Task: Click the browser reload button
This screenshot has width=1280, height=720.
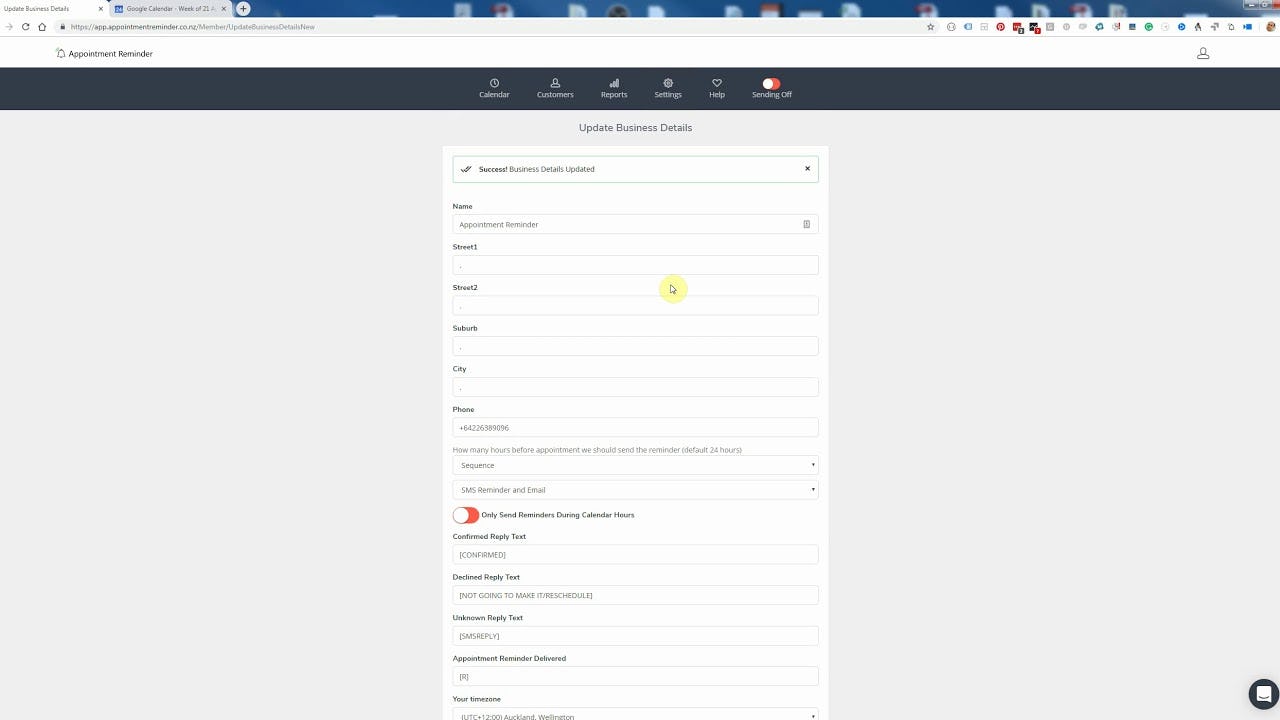Action: coord(25,27)
